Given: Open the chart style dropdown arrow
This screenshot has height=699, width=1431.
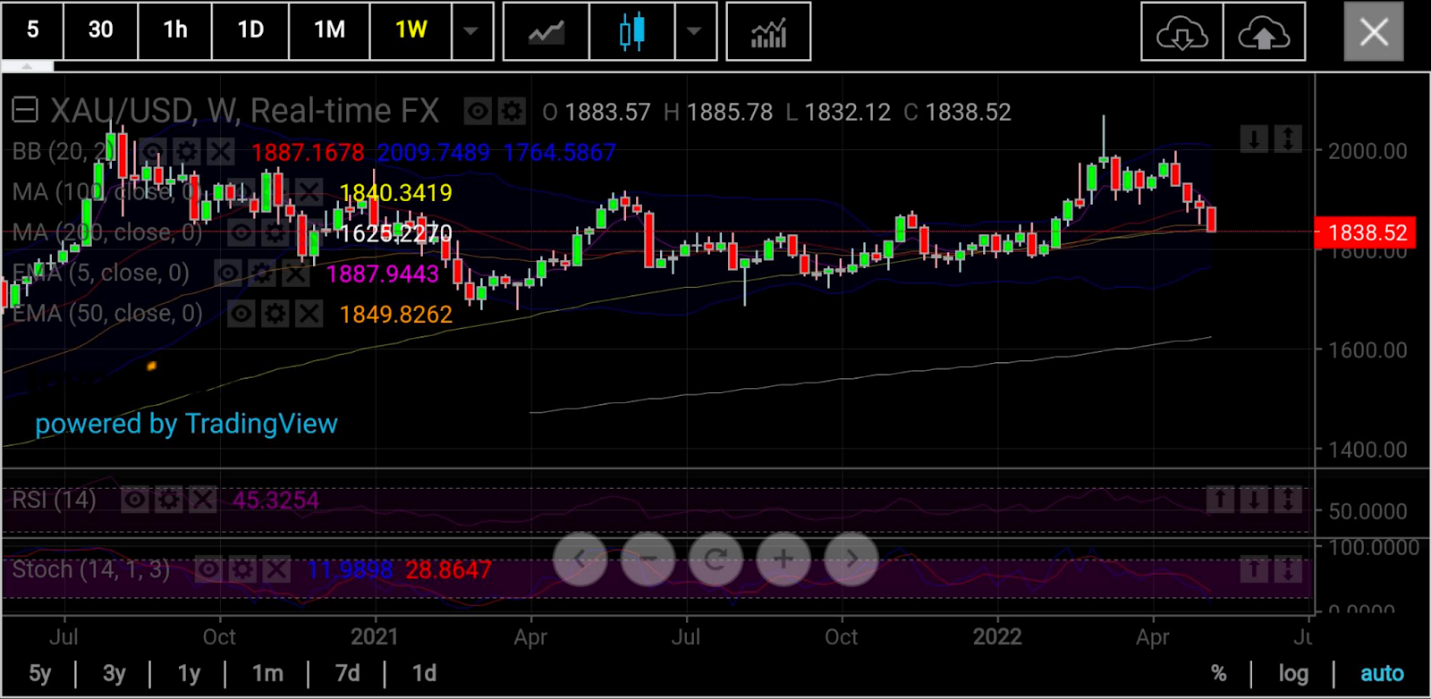Looking at the screenshot, I should click(x=695, y=31).
